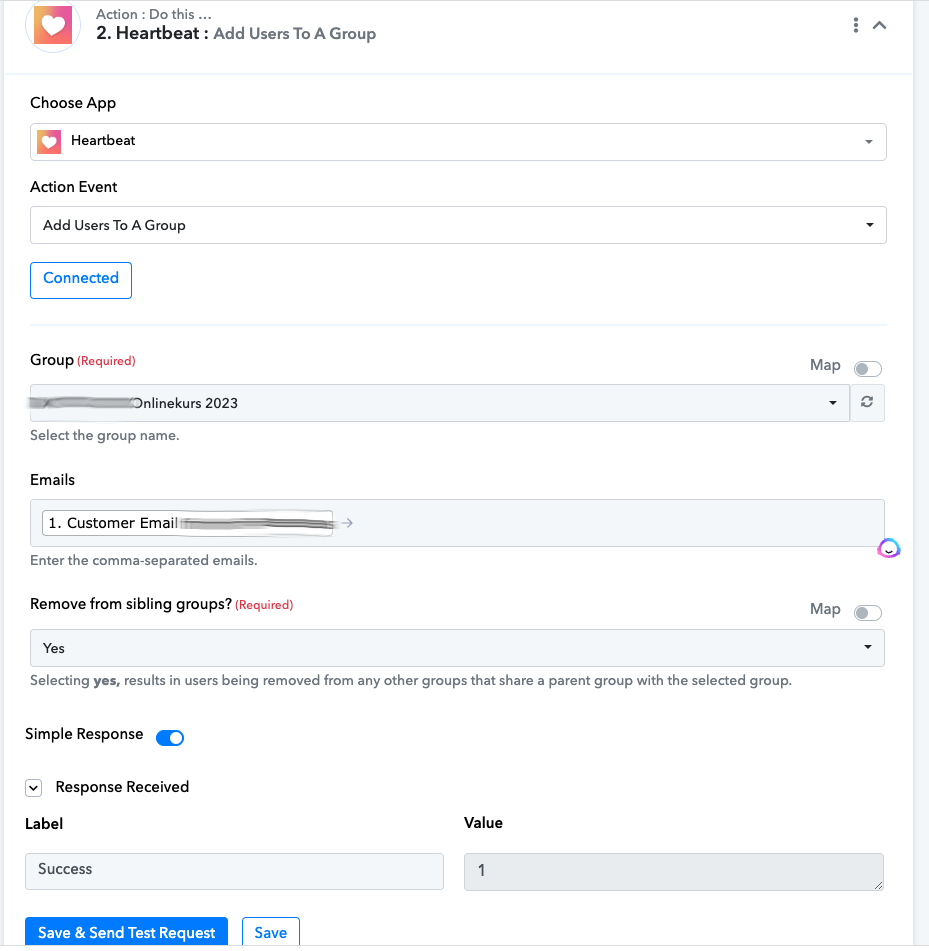Viewport: 929px width, 951px height.
Task: Click the Connected button
Action: coord(81,280)
